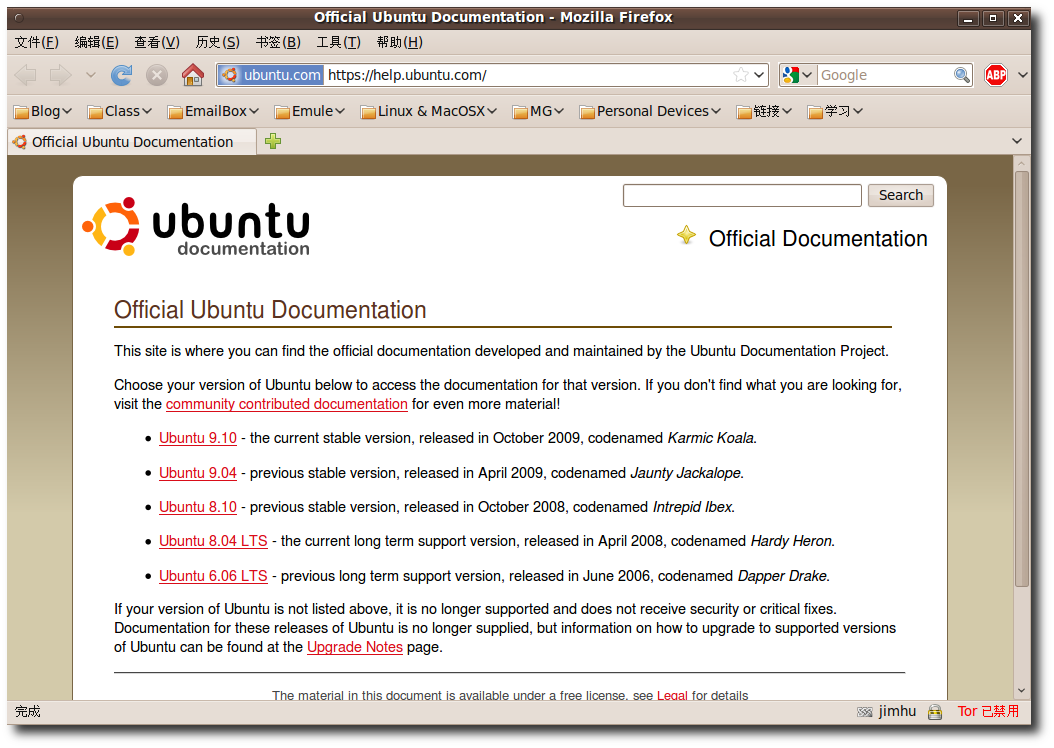This screenshot has width=1054, height=748.
Task: Click the Official Documentation star icon
Action: [686, 235]
